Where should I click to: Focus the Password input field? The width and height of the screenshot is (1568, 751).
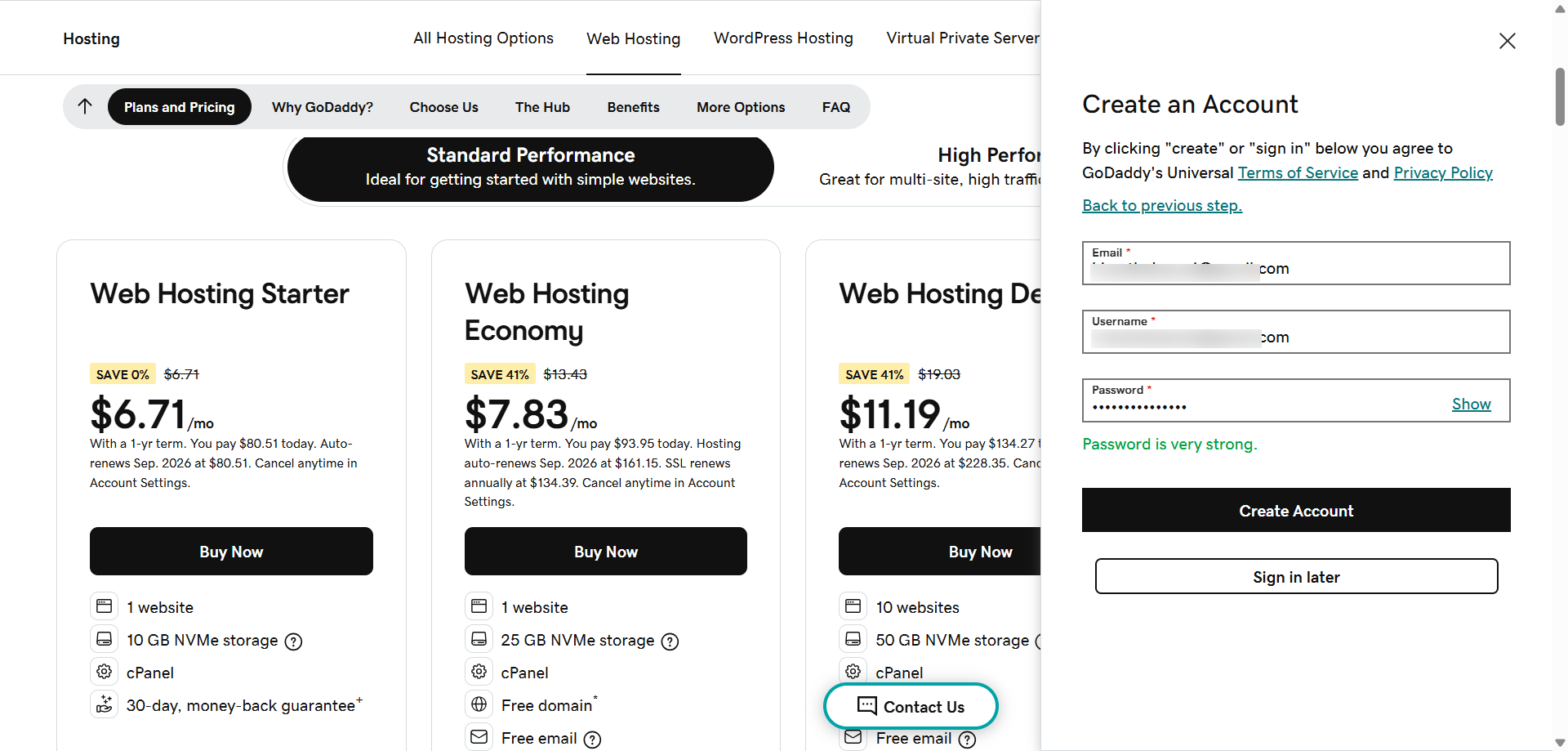pos(1296,400)
